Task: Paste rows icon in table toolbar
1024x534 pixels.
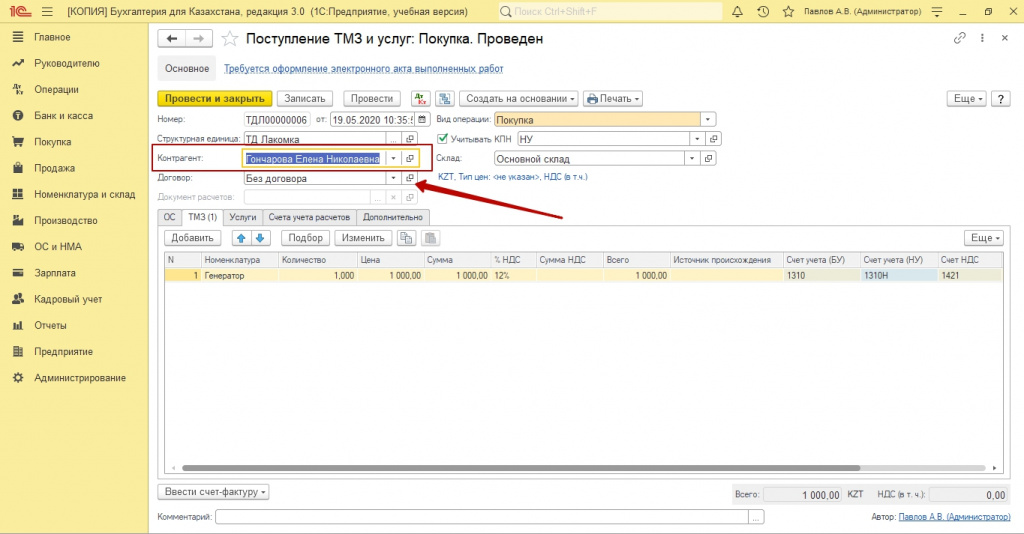Action: point(430,238)
